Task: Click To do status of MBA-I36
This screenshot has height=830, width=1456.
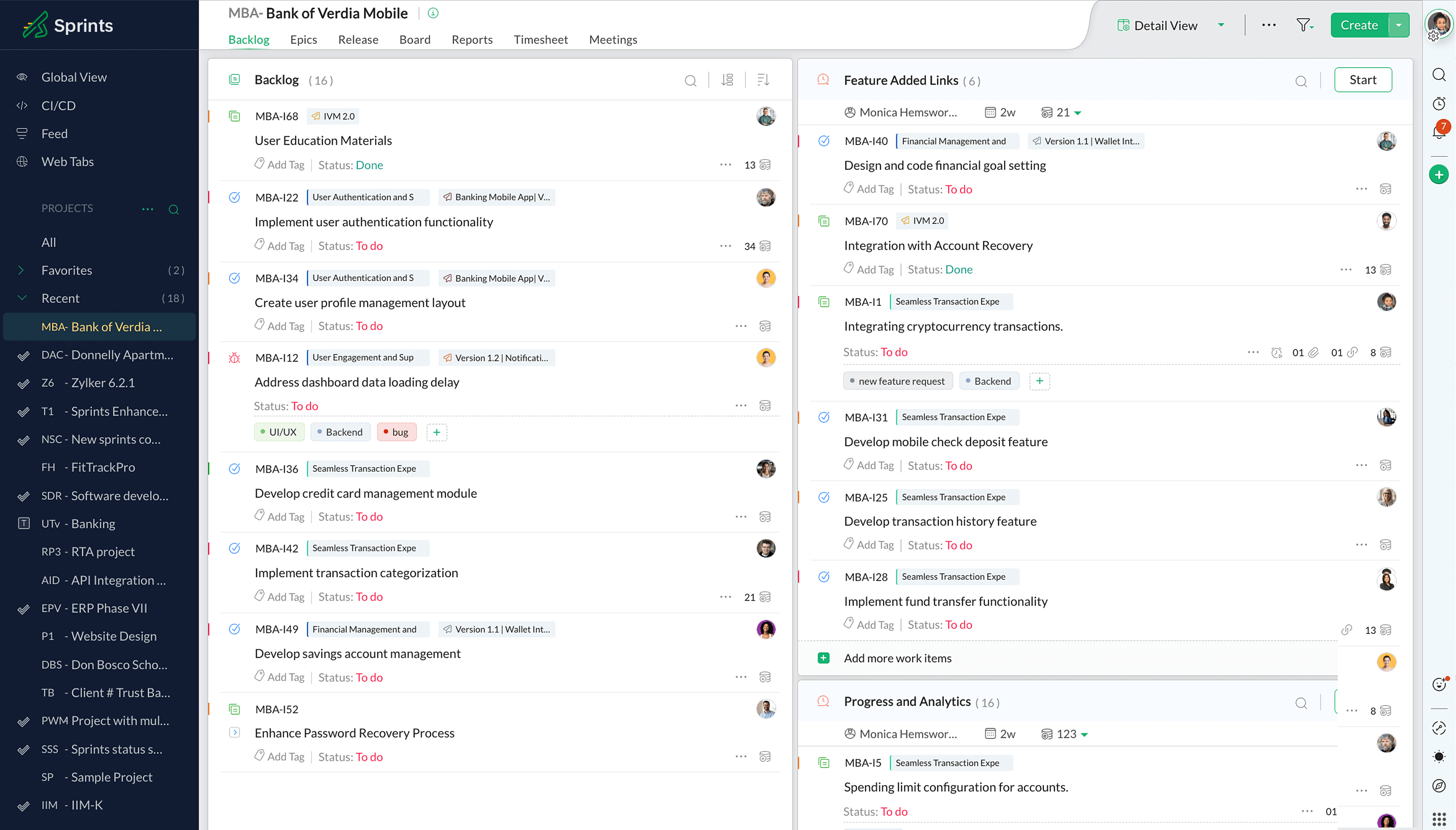Action: [x=369, y=517]
